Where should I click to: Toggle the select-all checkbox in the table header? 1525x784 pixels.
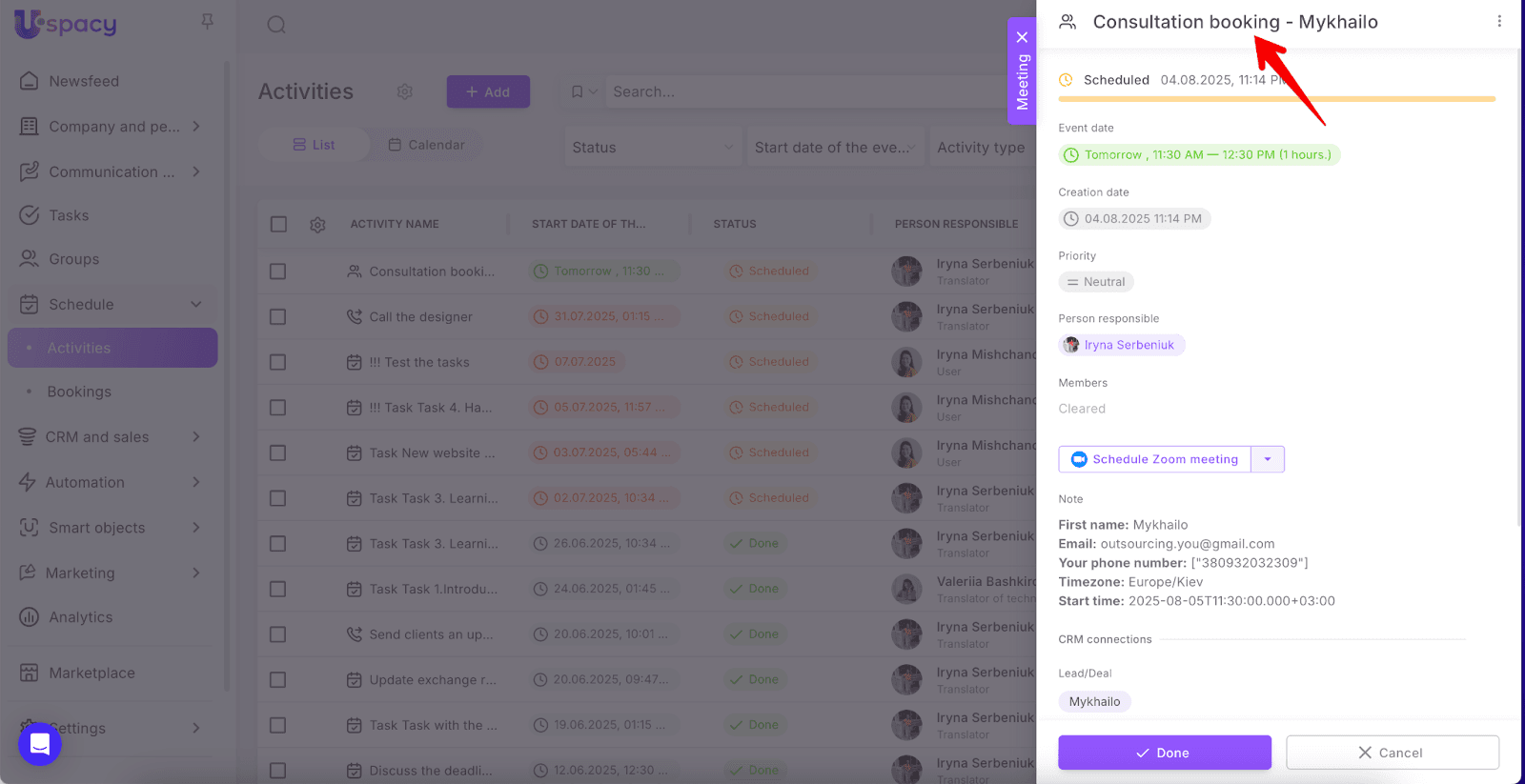[x=278, y=224]
